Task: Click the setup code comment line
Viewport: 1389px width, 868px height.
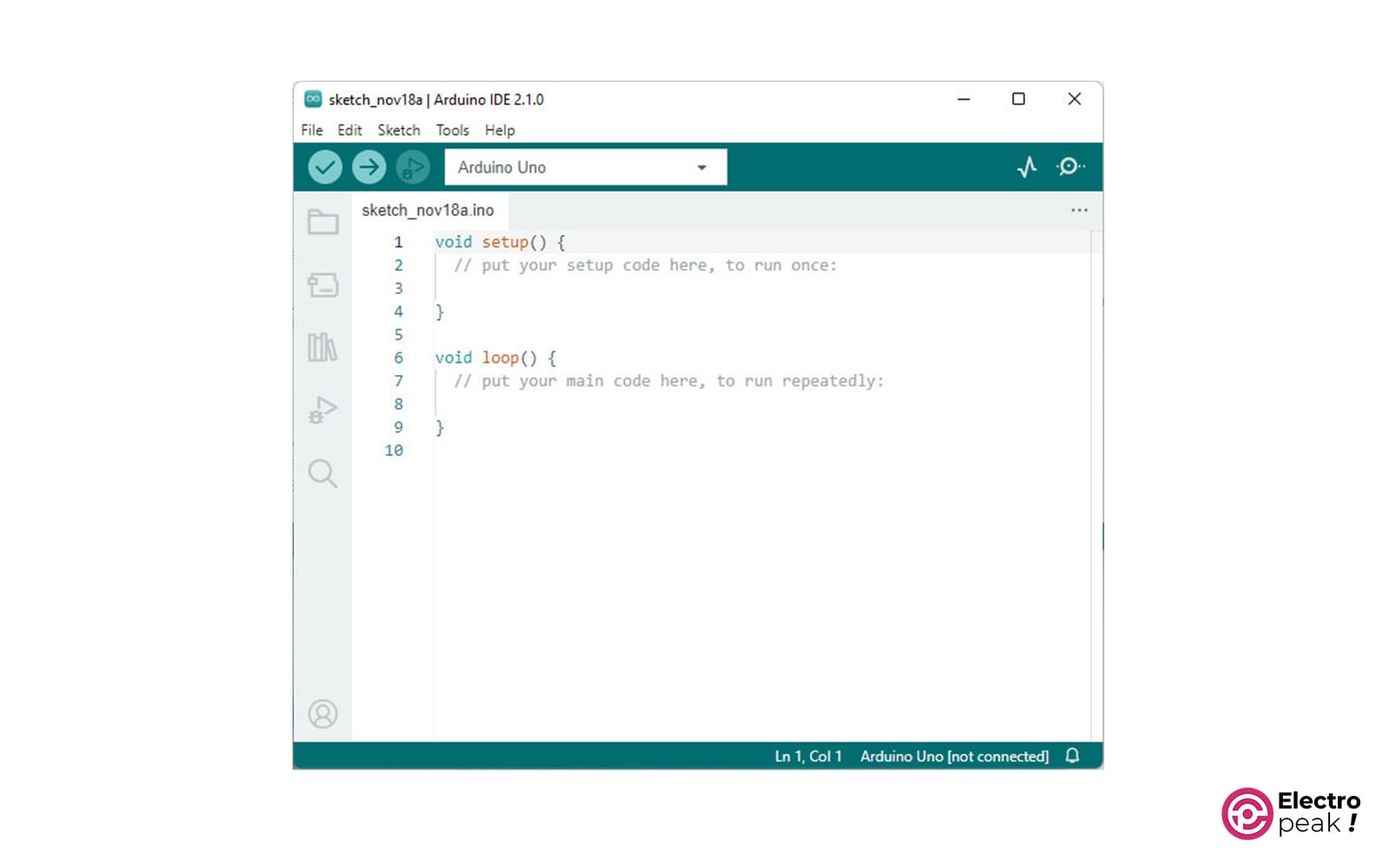Action: (x=645, y=266)
